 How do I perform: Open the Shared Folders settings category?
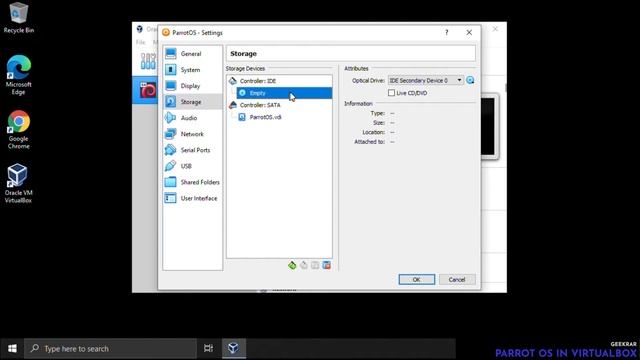(x=193, y=182)
